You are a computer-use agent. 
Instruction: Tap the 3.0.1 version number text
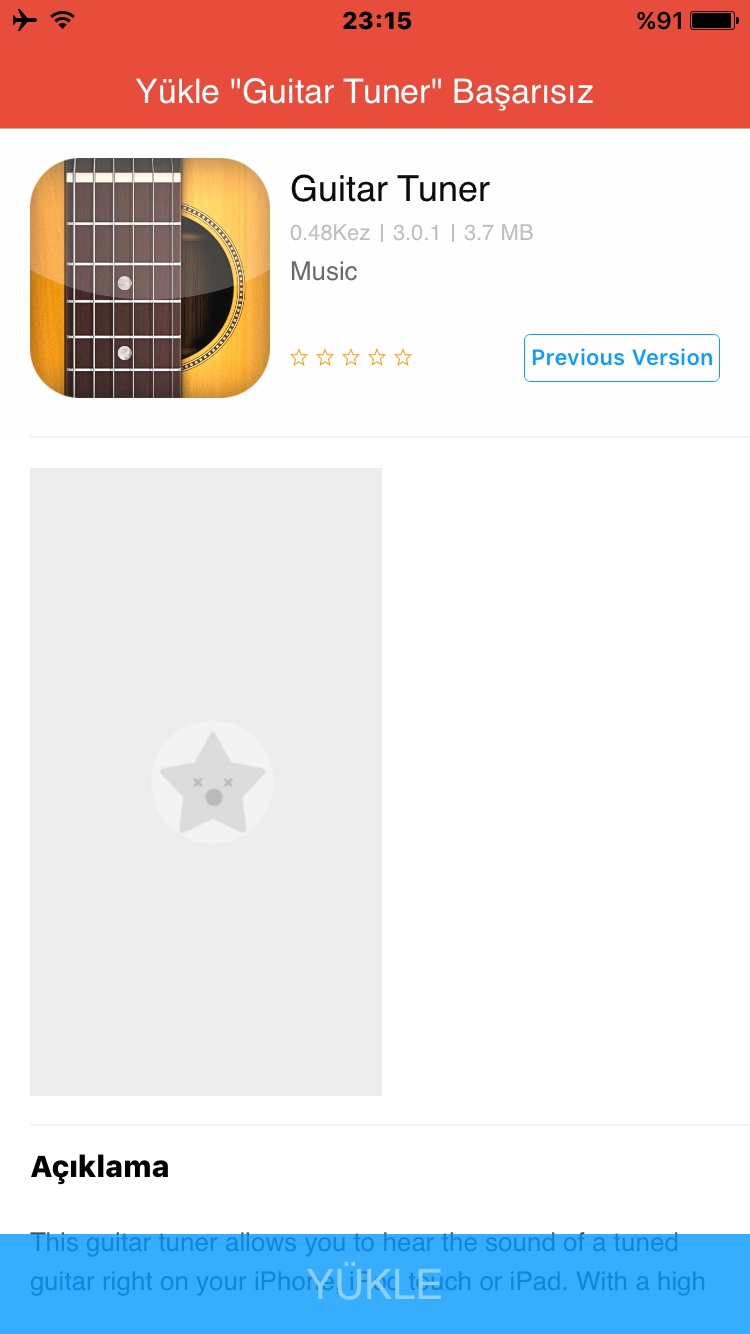417,233
